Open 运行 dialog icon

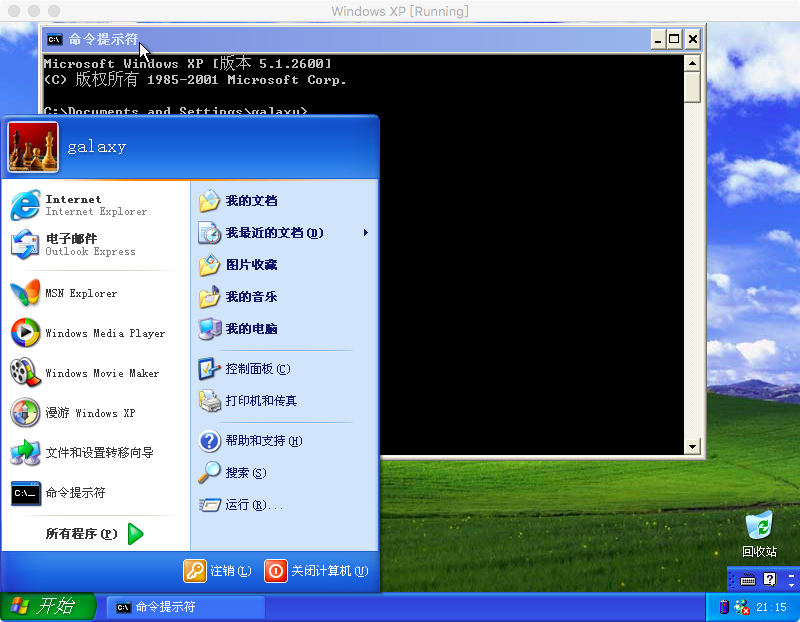[209, 505]
